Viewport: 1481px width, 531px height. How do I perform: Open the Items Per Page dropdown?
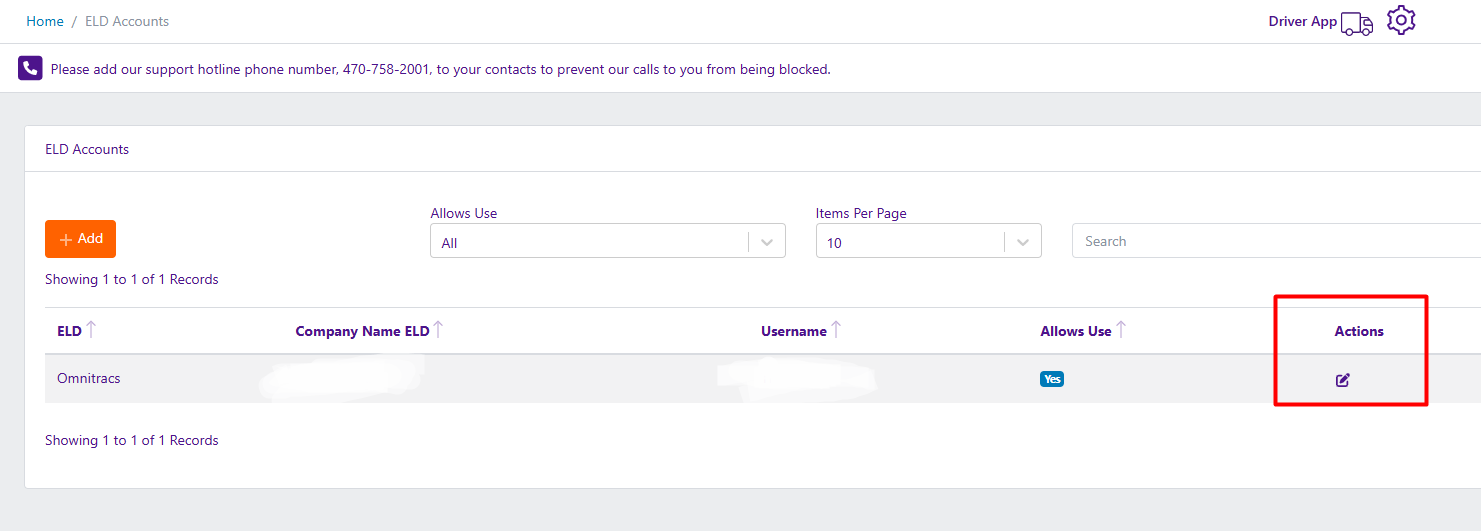tap(1023, 242)
